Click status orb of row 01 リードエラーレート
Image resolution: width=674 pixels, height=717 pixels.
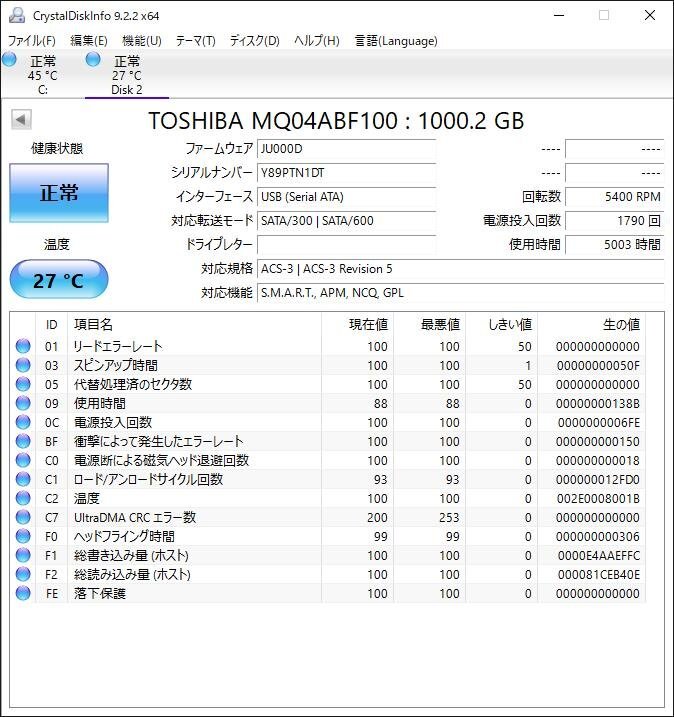tap(23, 346)
